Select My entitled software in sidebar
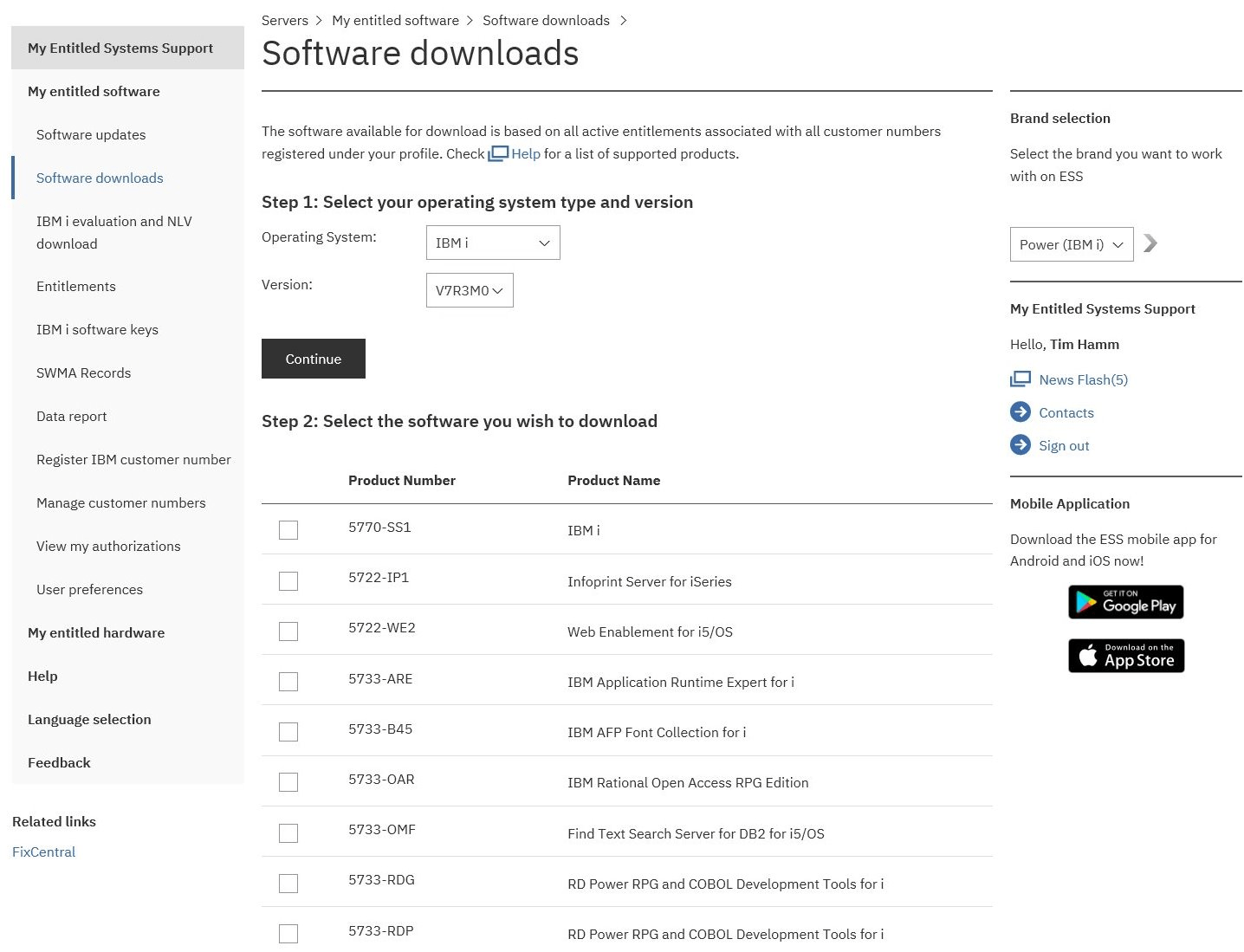 (94, 91)
